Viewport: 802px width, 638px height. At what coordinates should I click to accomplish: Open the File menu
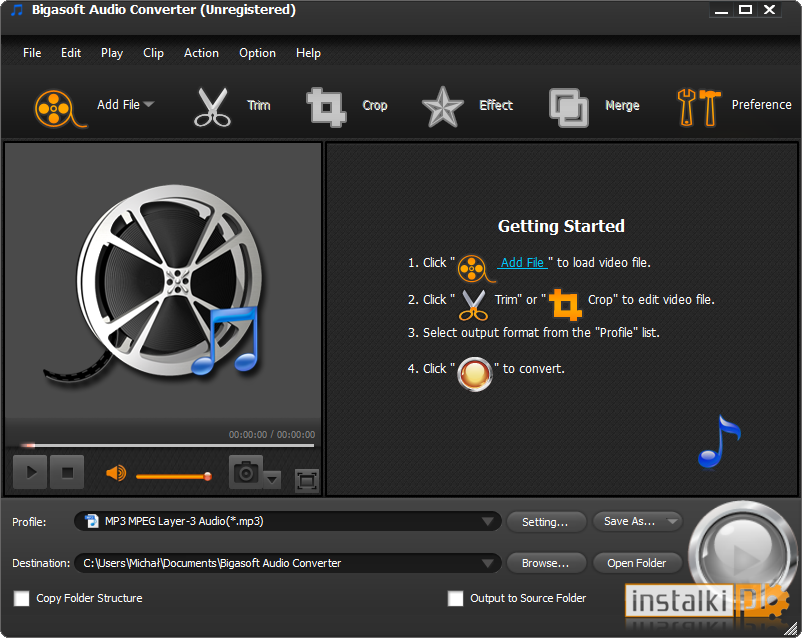coord(32,53)
